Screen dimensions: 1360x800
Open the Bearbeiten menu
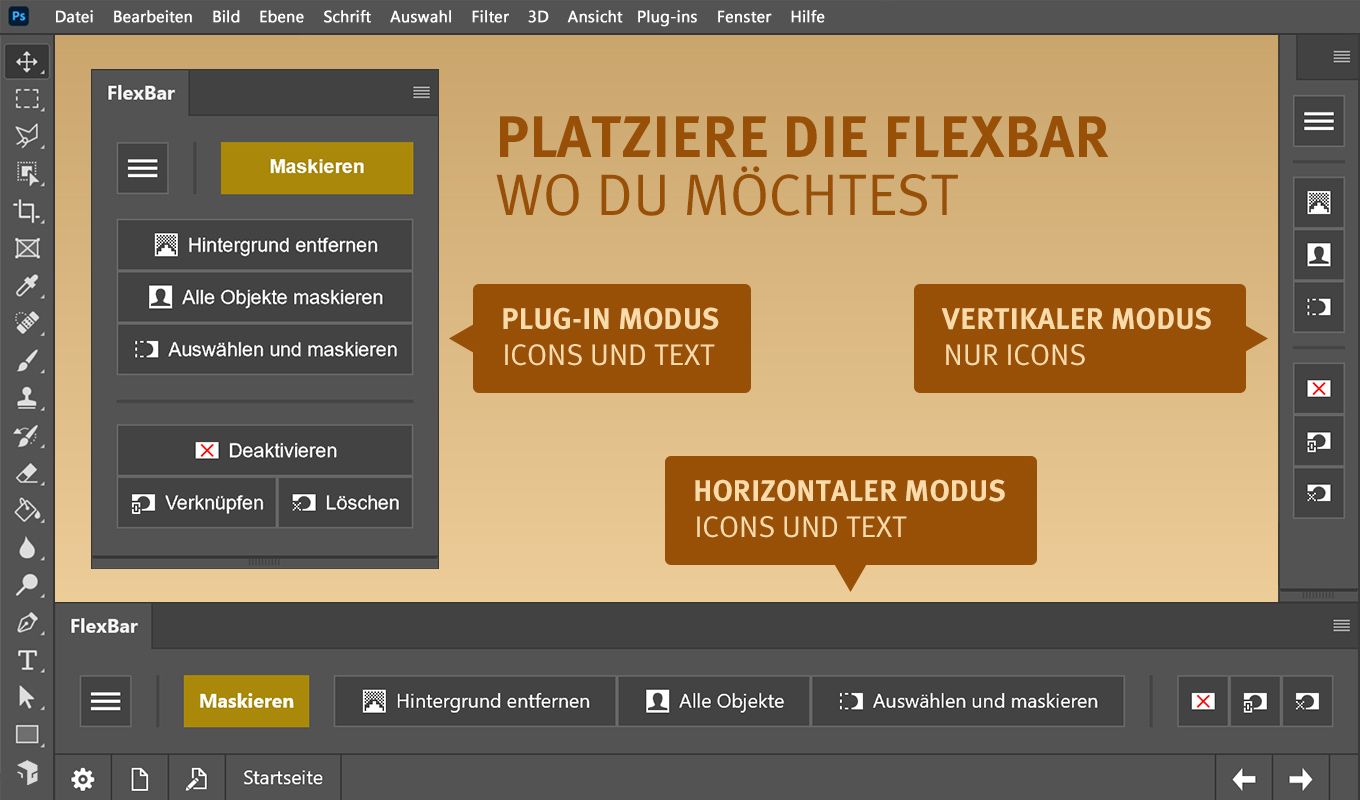pos(153,17)
